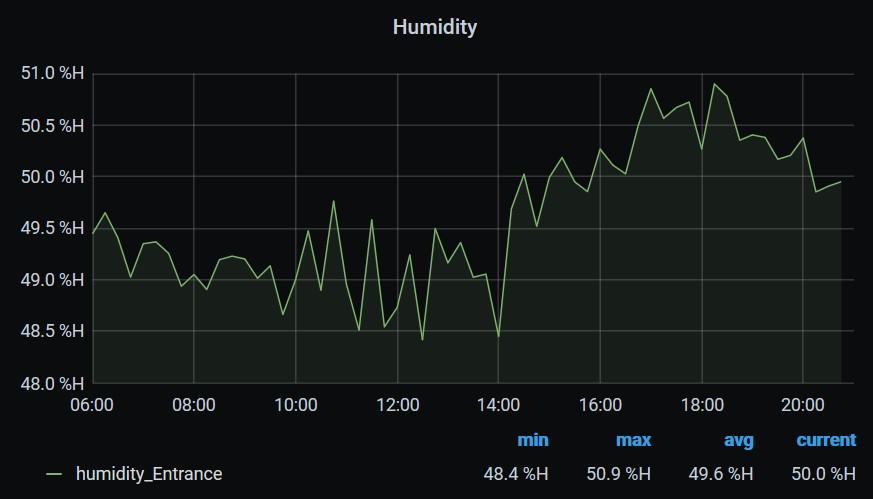
Task: Open the Humidity panel title menu
Action: coord(435,27)
